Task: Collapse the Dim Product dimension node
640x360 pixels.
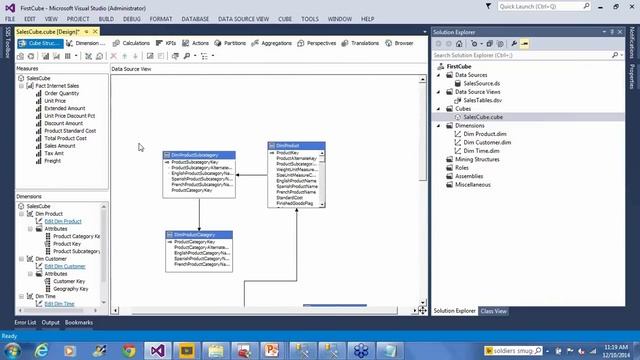Action: [x=21, y=214]
